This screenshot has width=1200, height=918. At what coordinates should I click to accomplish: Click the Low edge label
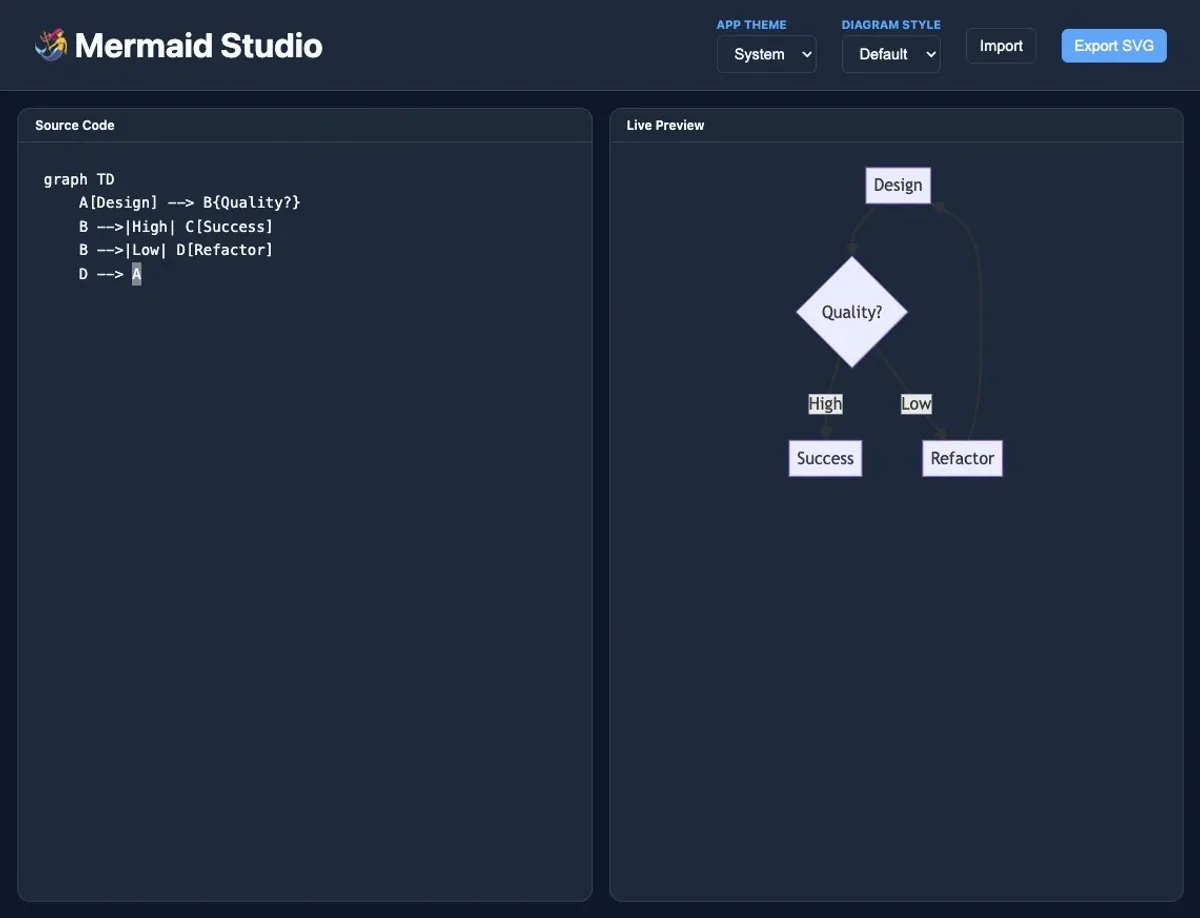coord(915,403)
